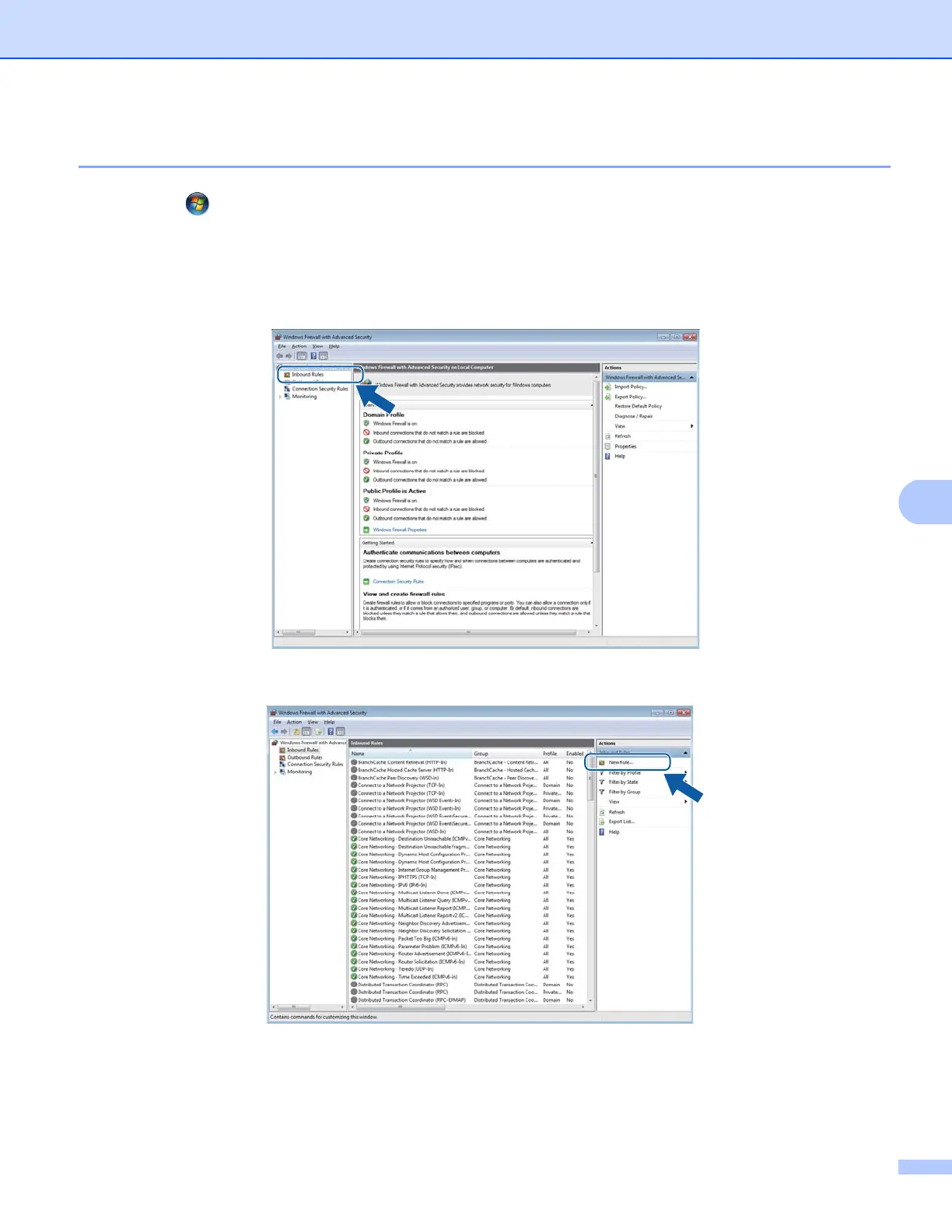The image size is (952, 1232).
Task: Sort rules by the Enabled column header
Action: (x=575, y=754)
